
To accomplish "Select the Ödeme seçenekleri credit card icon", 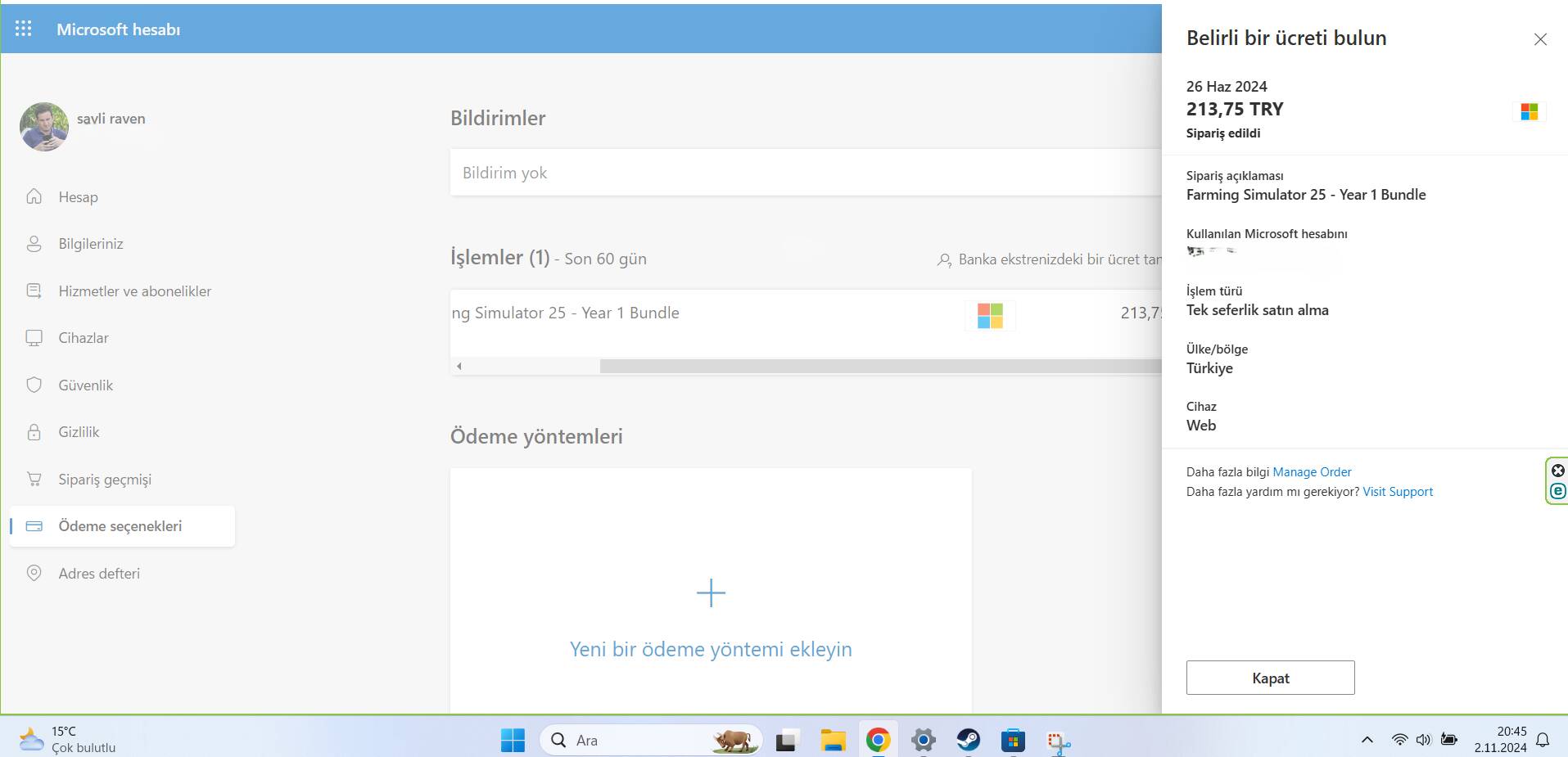I will tap(34, 526).
